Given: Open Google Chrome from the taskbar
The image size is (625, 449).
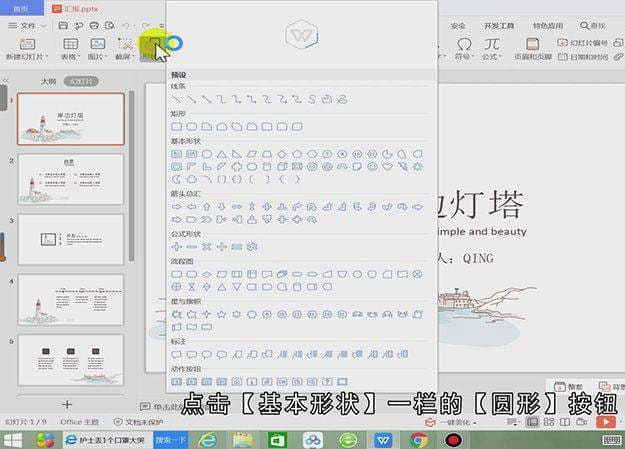Looking at the screenshot, I should [x=419, y=440].
